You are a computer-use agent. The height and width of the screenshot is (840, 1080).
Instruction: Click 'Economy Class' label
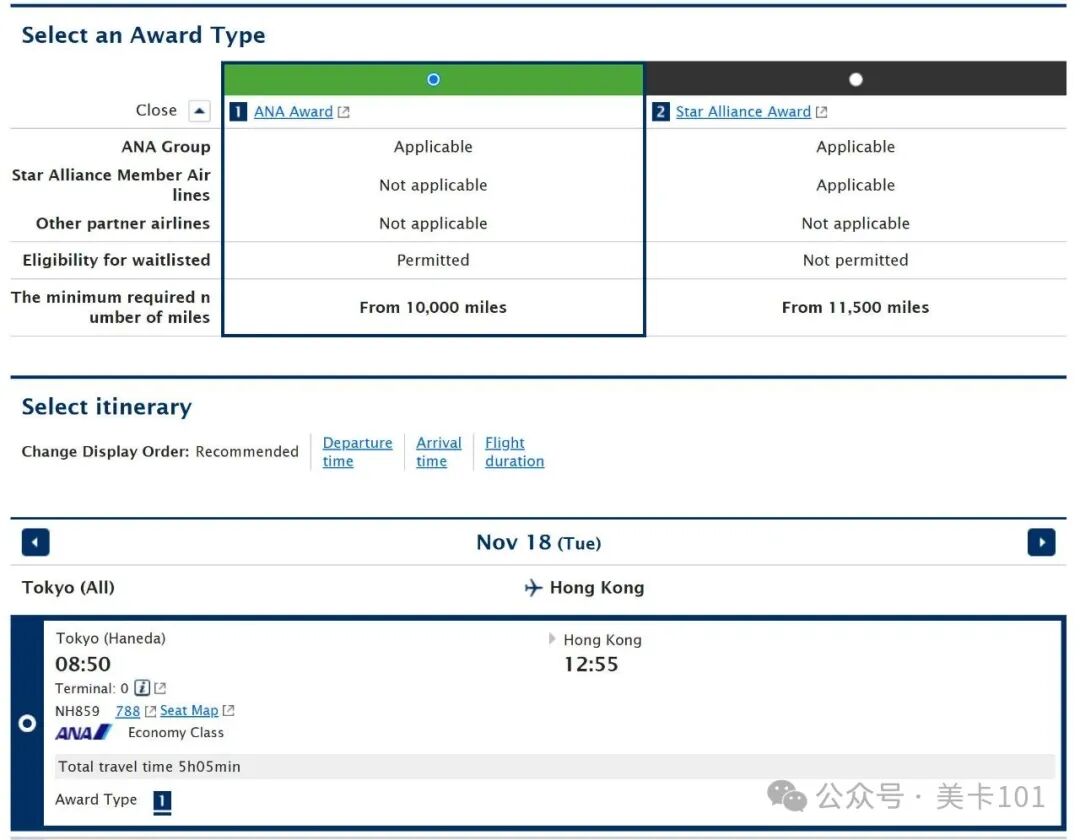coord(176,733)
